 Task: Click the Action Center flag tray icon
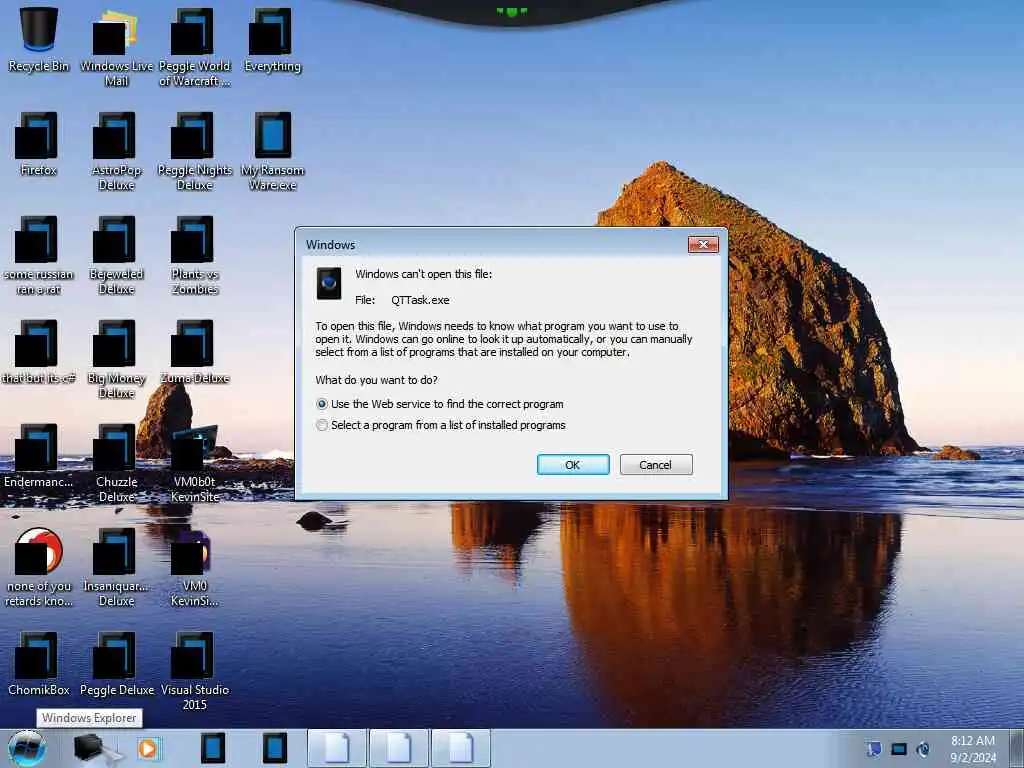(x=874, y=749)
